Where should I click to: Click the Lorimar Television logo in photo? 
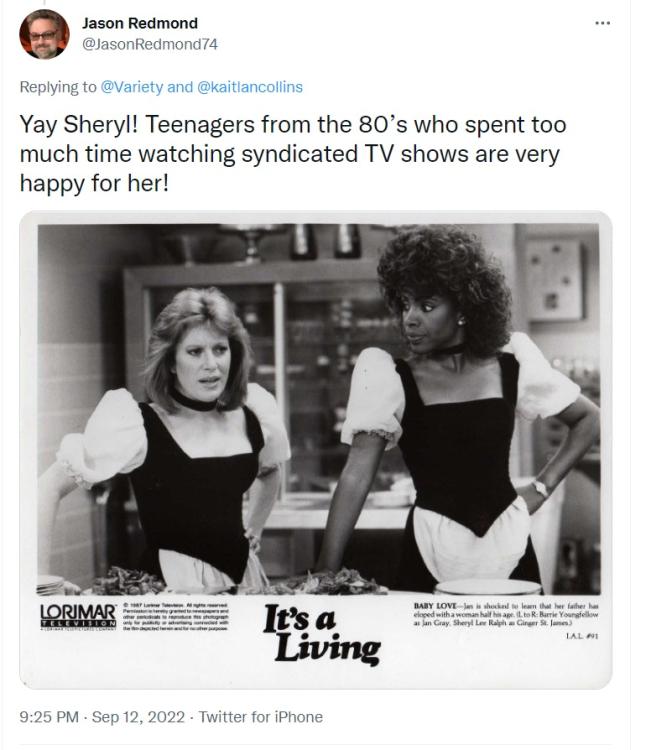tap(76, 614)
